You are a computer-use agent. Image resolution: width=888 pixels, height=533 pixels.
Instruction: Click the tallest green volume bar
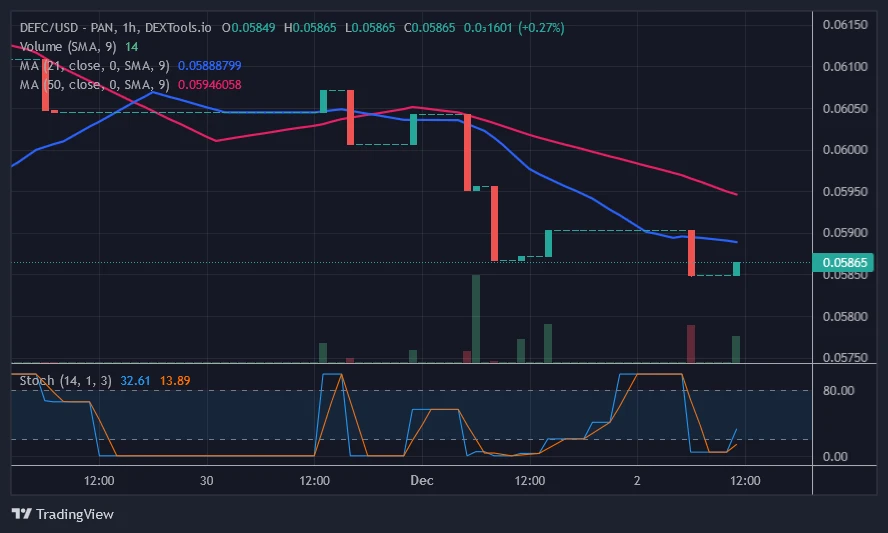(x=476, y=318)
